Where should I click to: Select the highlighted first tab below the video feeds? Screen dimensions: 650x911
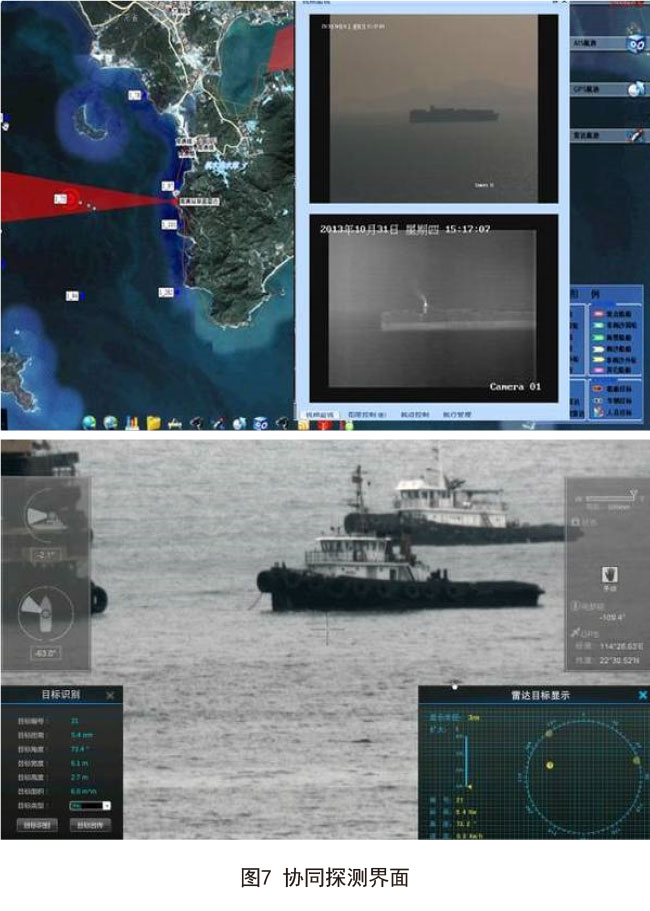click(x=320, y=415)
